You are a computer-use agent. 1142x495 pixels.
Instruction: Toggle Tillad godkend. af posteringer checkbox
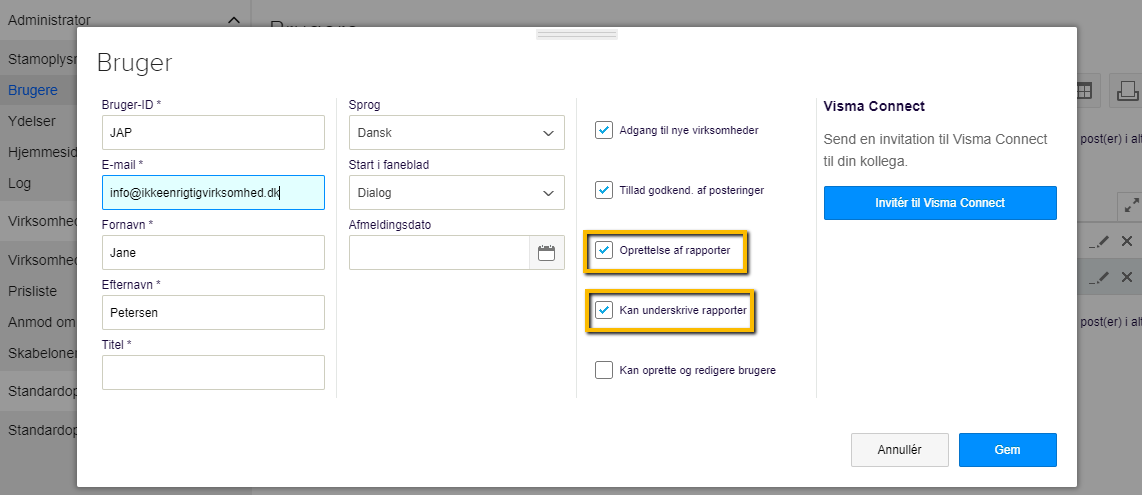(604, 190)
